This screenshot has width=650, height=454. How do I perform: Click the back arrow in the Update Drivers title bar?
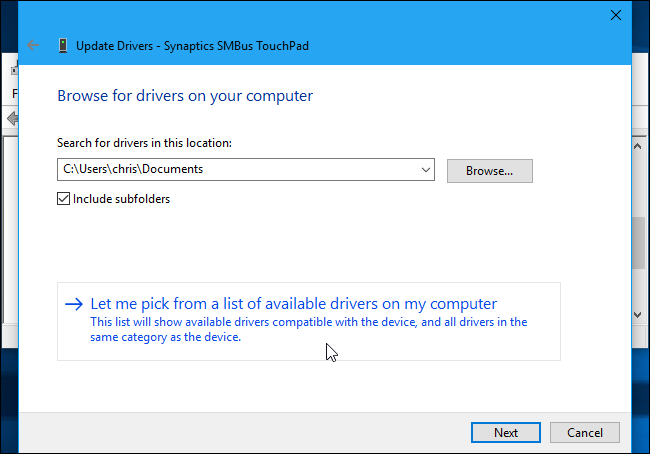pyautogui.click(x=34, y=45)
